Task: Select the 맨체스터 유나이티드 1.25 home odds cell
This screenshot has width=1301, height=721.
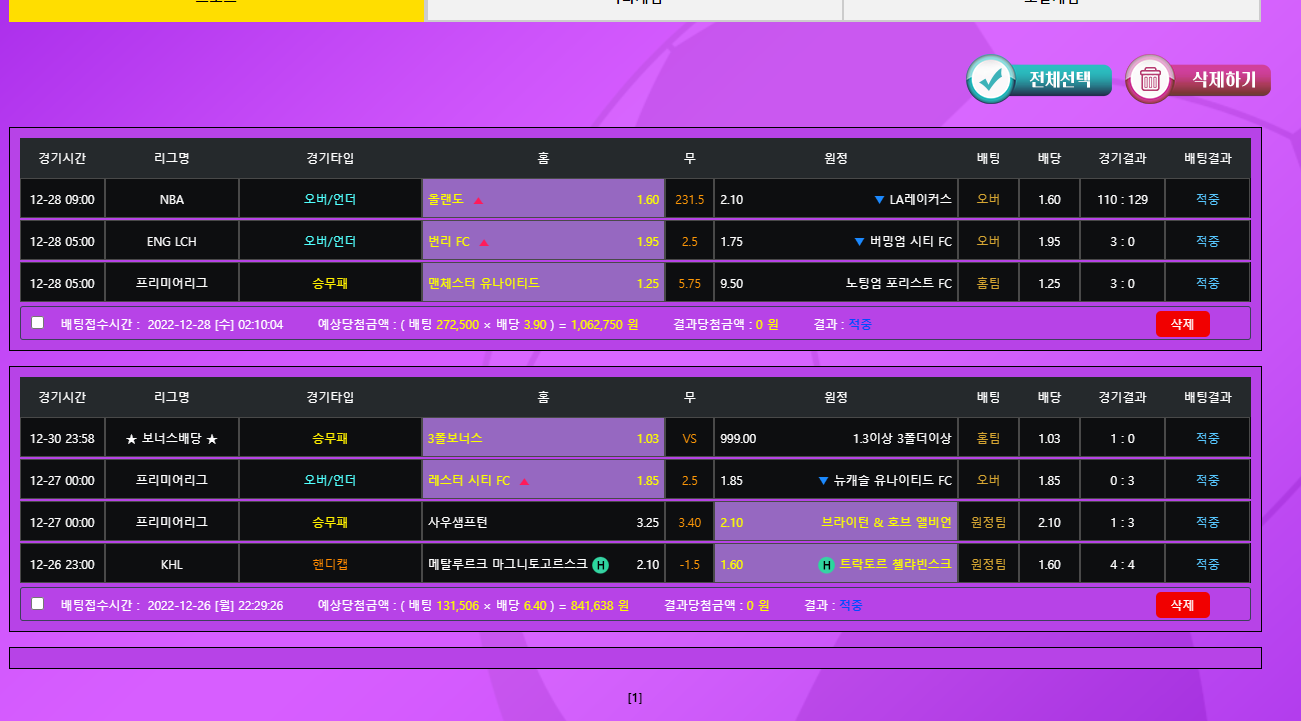Action: (543, 284)
